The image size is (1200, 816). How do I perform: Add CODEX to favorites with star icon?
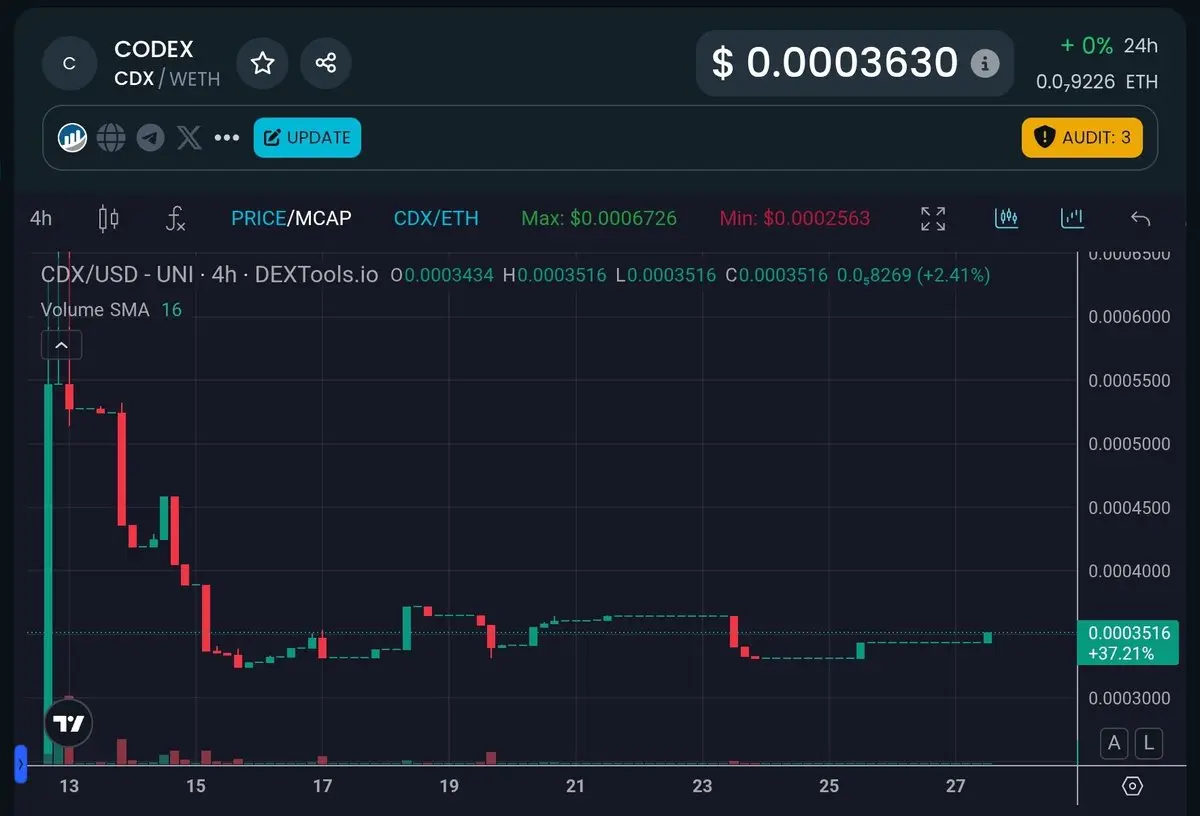(x=262, y=64)
